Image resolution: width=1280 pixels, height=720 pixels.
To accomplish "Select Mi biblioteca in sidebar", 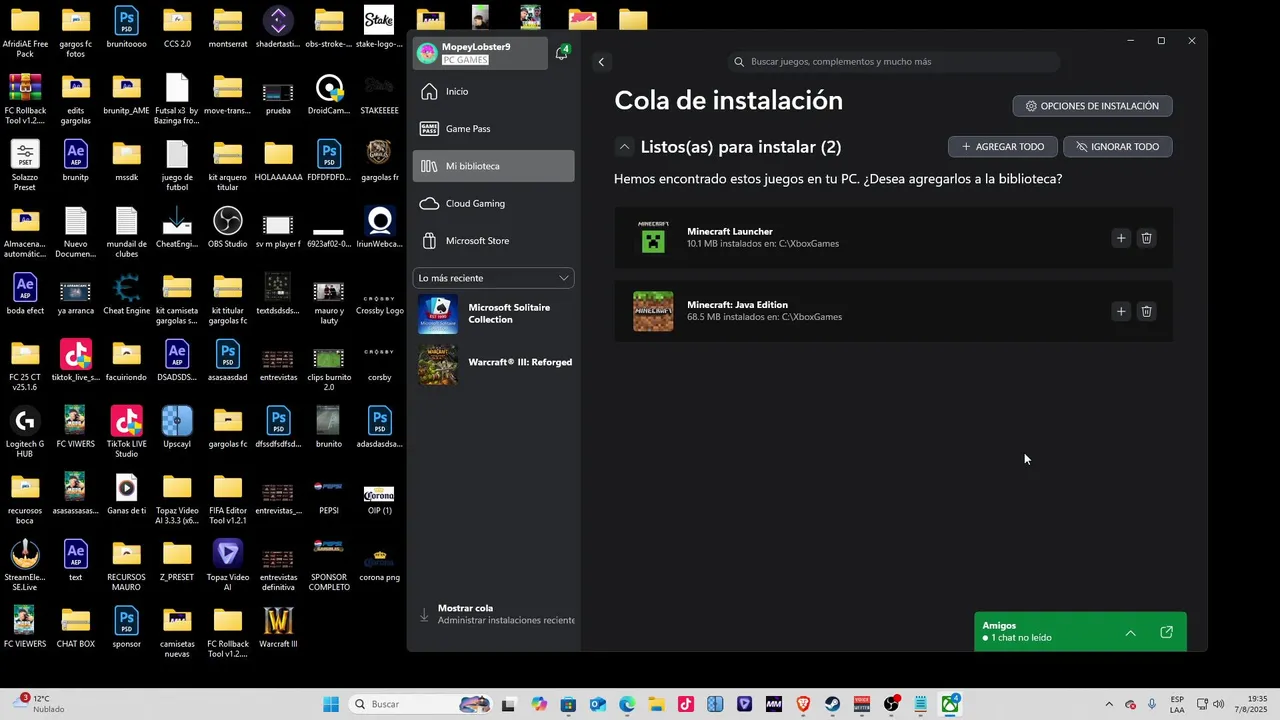I will point(494,166).
